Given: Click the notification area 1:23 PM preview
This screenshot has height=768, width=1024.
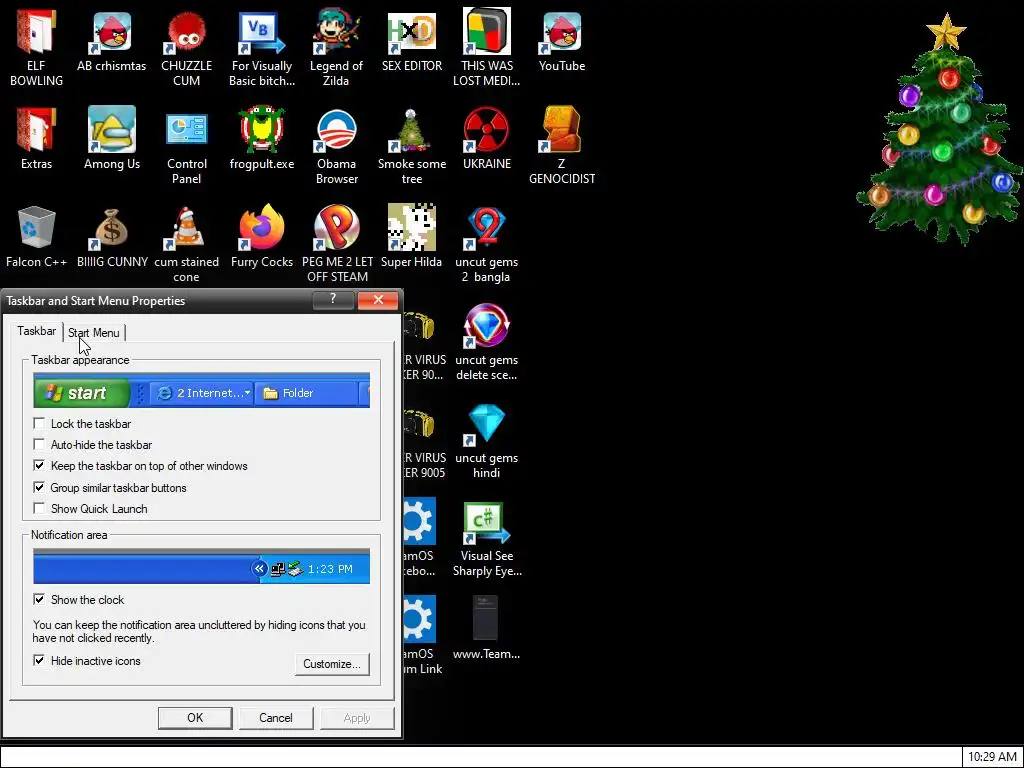Looking at the screenshot, I should point(201,567).
